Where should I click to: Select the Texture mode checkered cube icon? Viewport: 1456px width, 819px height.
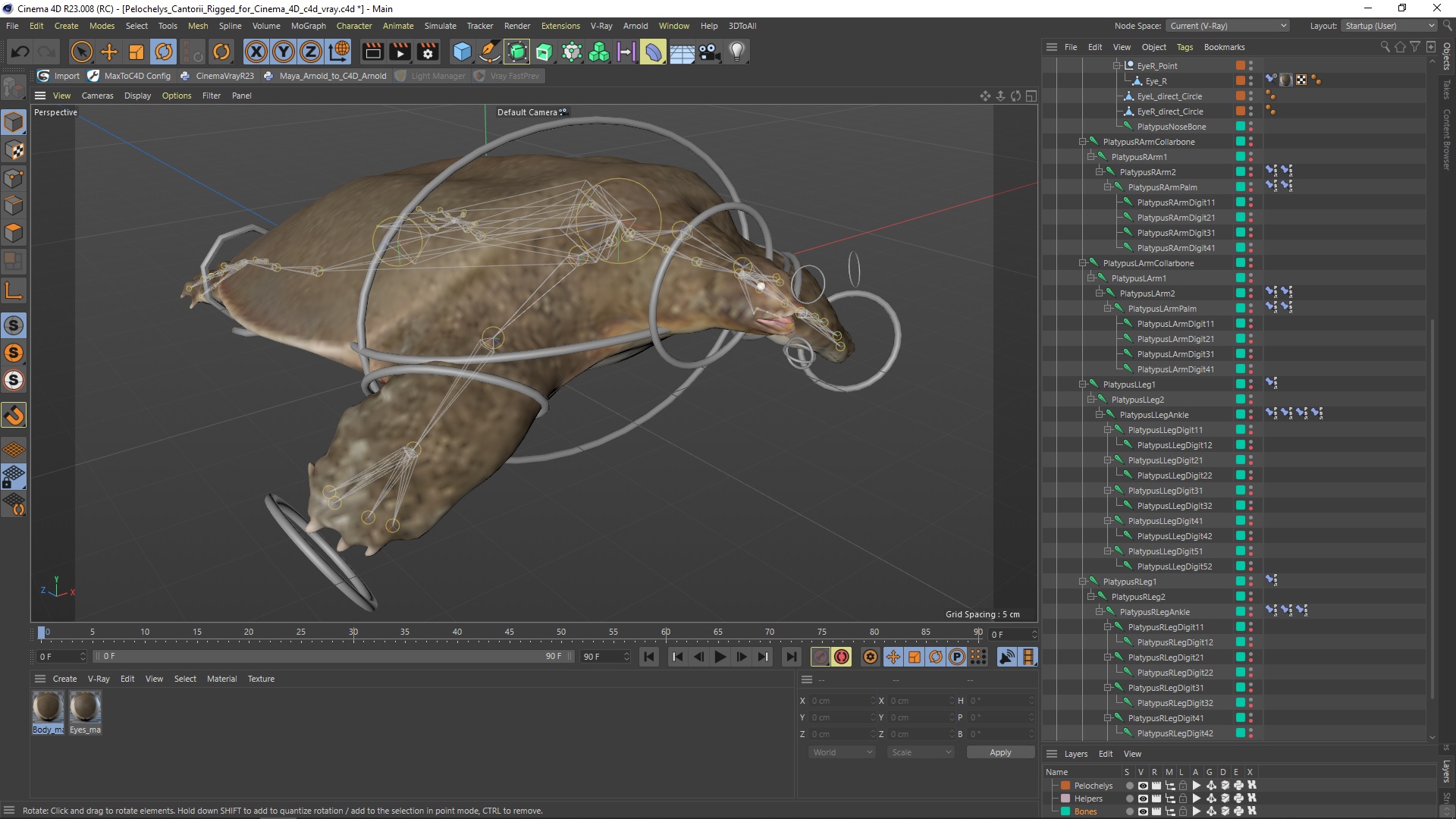(x=14, y=150)
